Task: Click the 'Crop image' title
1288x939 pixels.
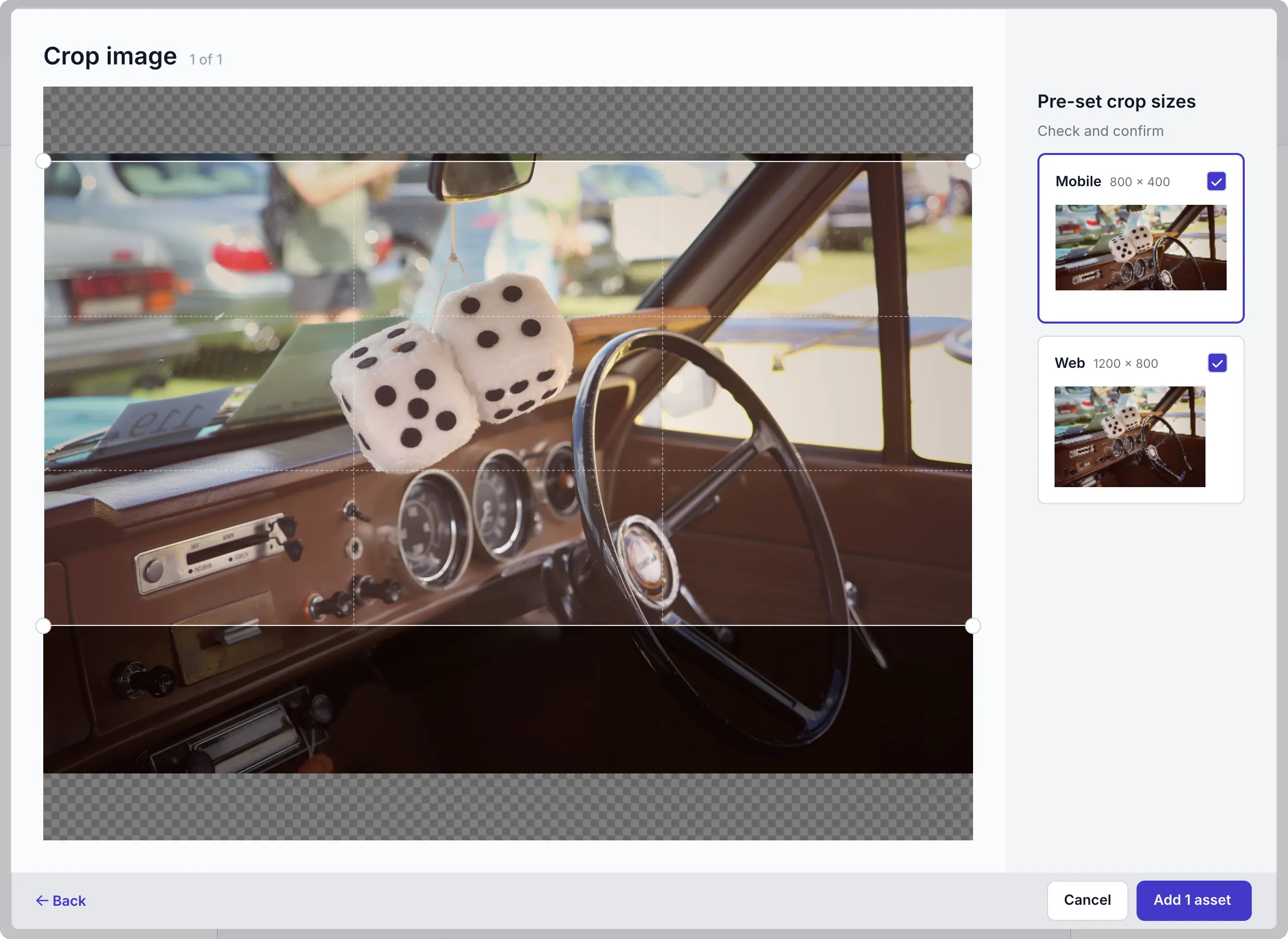Action: click(110, 56)
